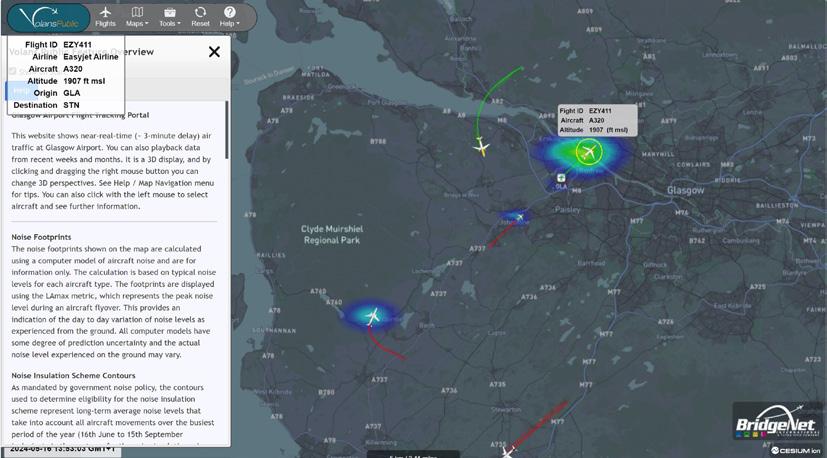Open the Help dropdown menu
Screen dimensions: 827x458
click(229, 17)
